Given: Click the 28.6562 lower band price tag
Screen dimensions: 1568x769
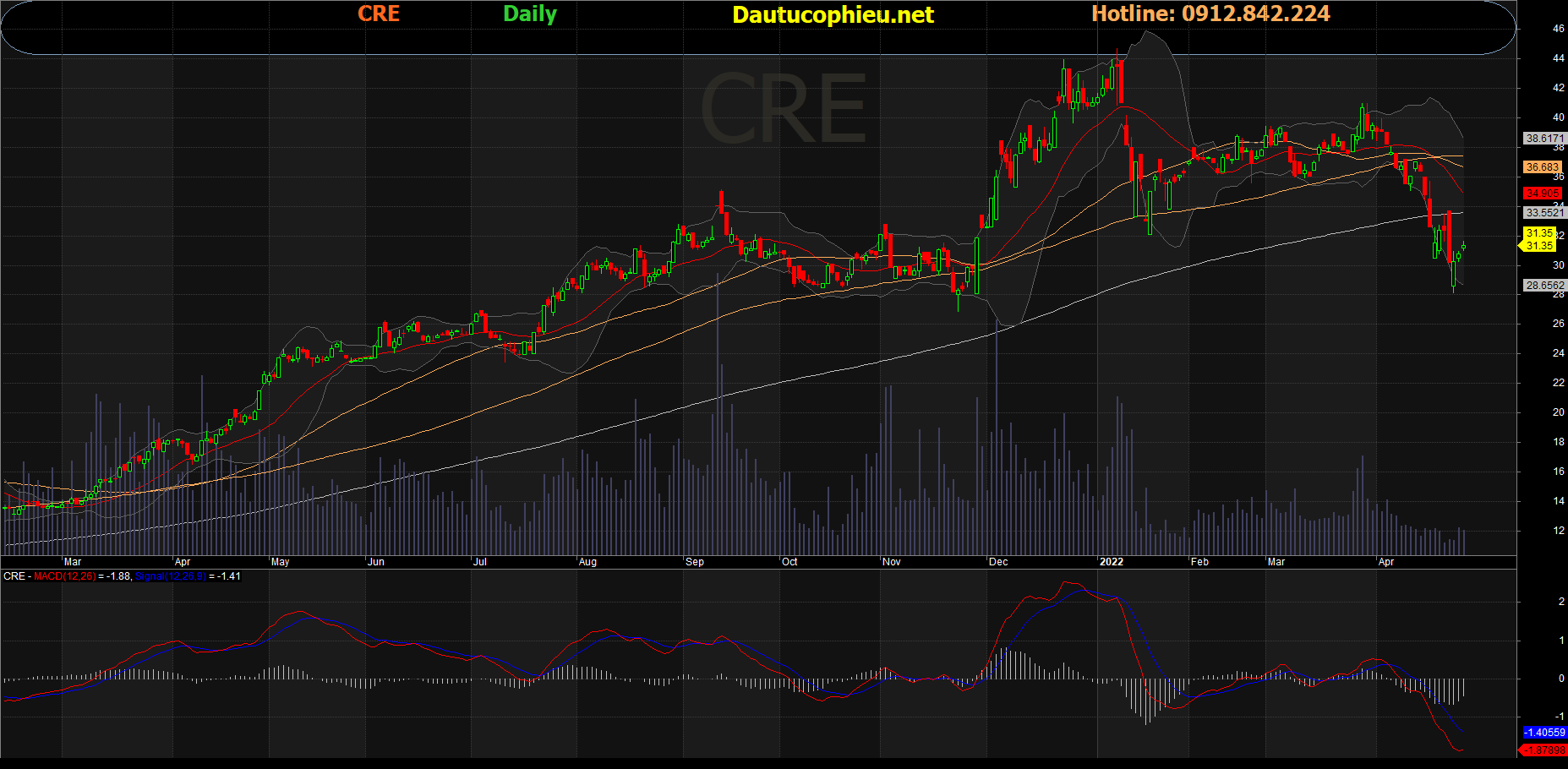Looking at the screenshot, I should pos(1544,286).
